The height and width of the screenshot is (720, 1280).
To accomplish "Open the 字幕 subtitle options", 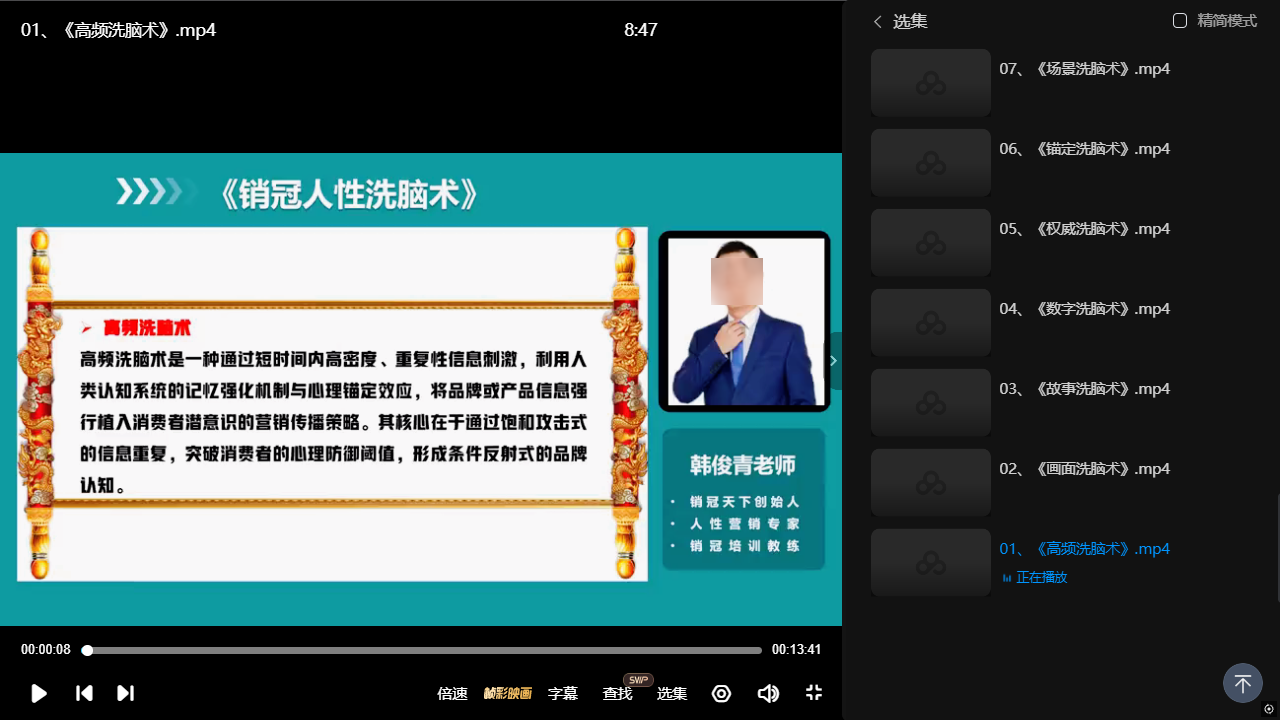I will 563,693.
